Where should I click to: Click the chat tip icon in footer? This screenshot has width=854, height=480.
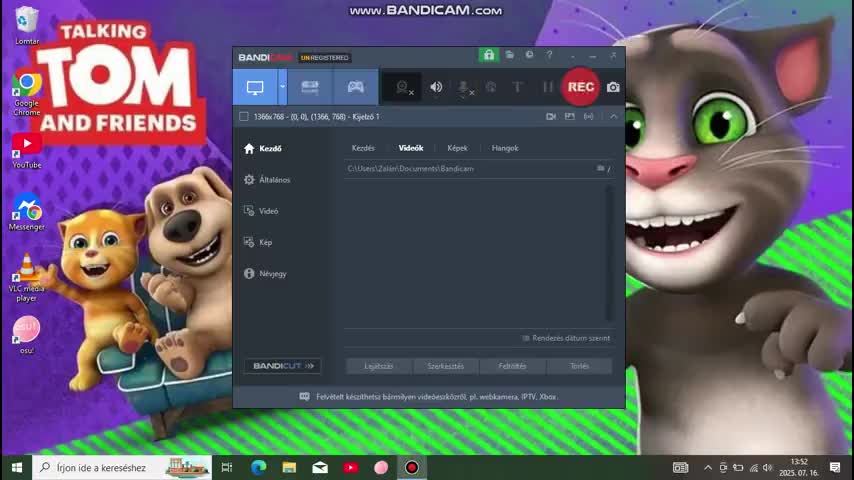304,397
